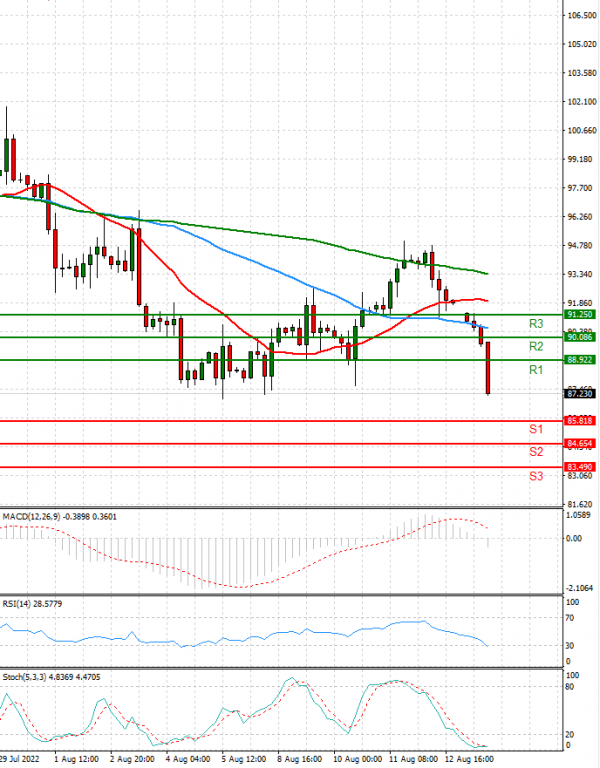Click the 106.500 price axis label

point(580,16)
